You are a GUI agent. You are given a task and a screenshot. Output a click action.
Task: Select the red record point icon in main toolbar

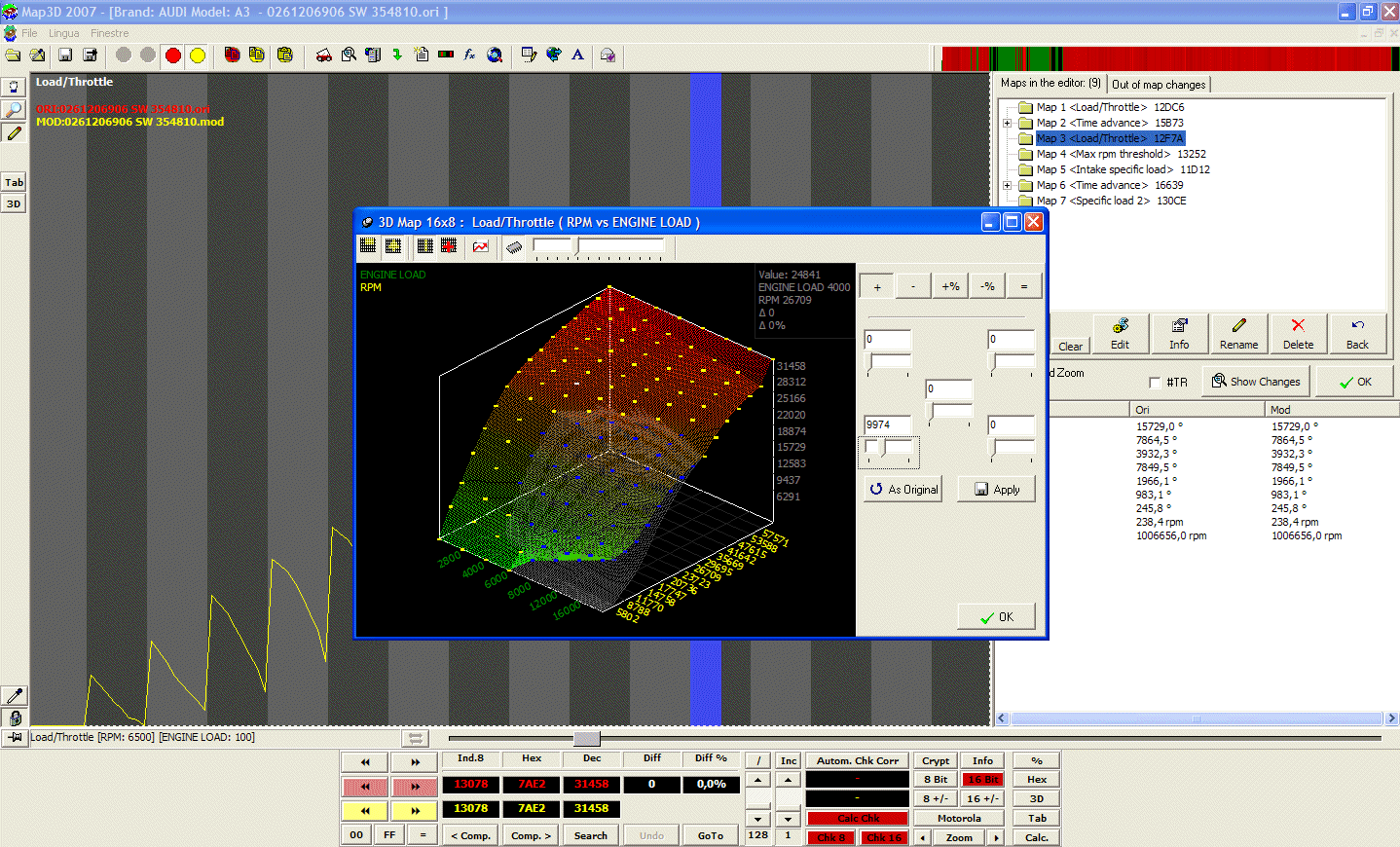click(x=172, y=55)
